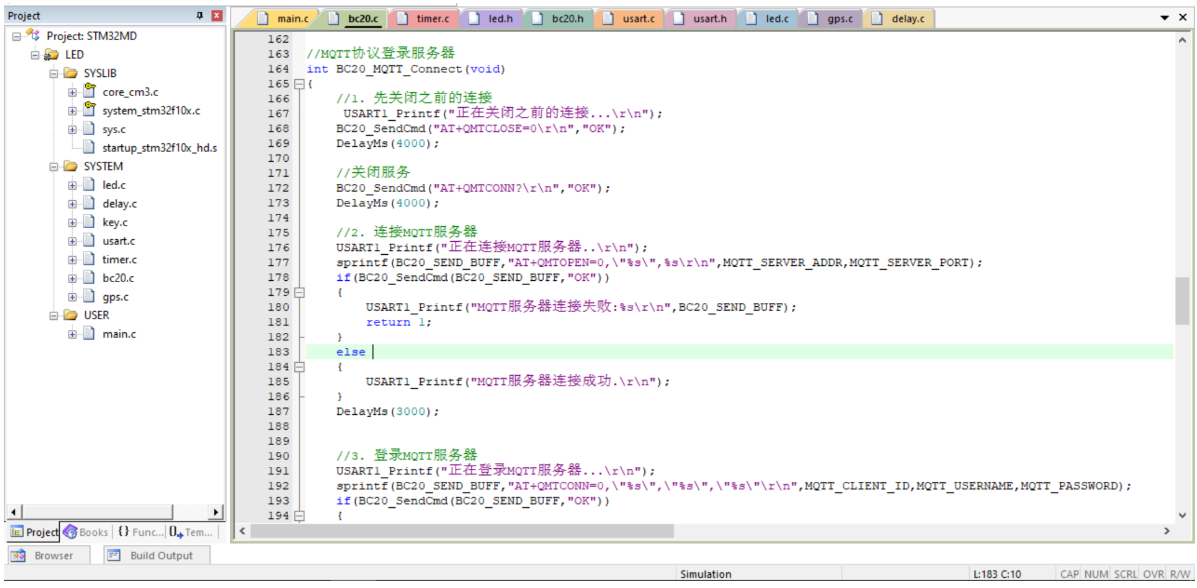Expand main.c under the USER group
The height and width of the screenshot is (588, 1197).
[x=73, y=334]
